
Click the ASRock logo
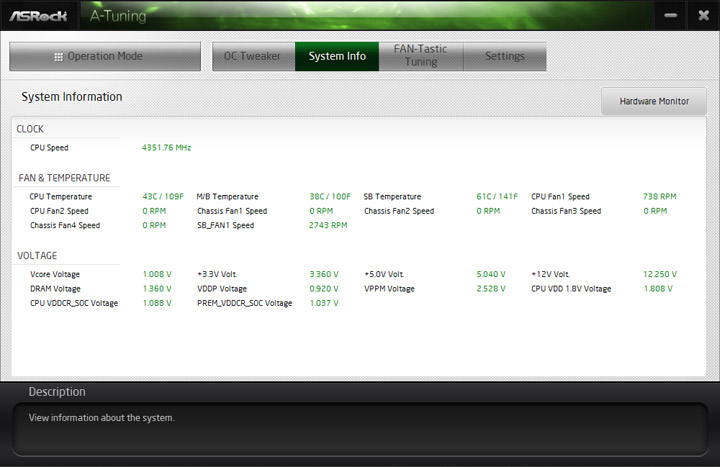pos(39,16)
